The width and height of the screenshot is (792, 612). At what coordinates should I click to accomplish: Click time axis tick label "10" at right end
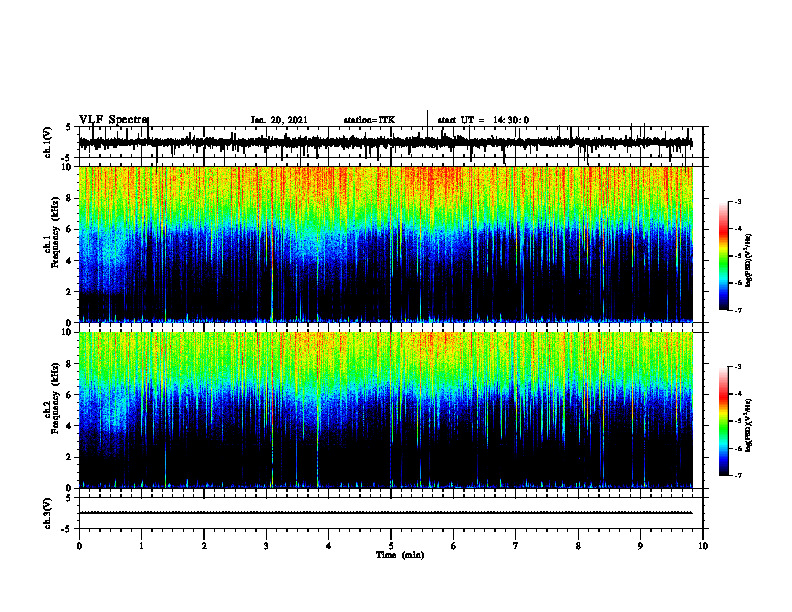point(703,546)
